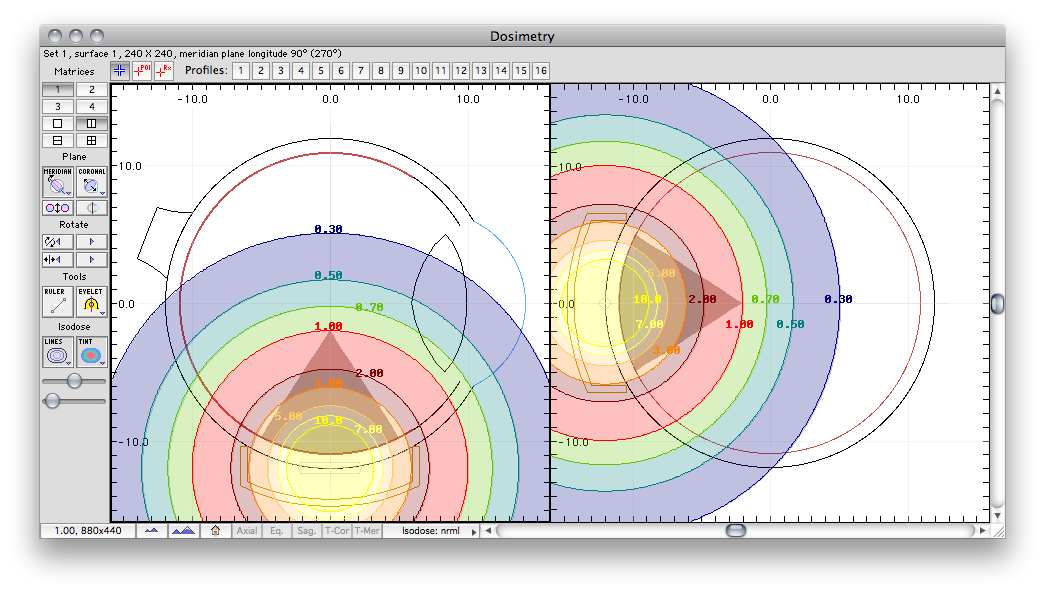
Task: Switch to the Axial view
Action: [247, 531]
